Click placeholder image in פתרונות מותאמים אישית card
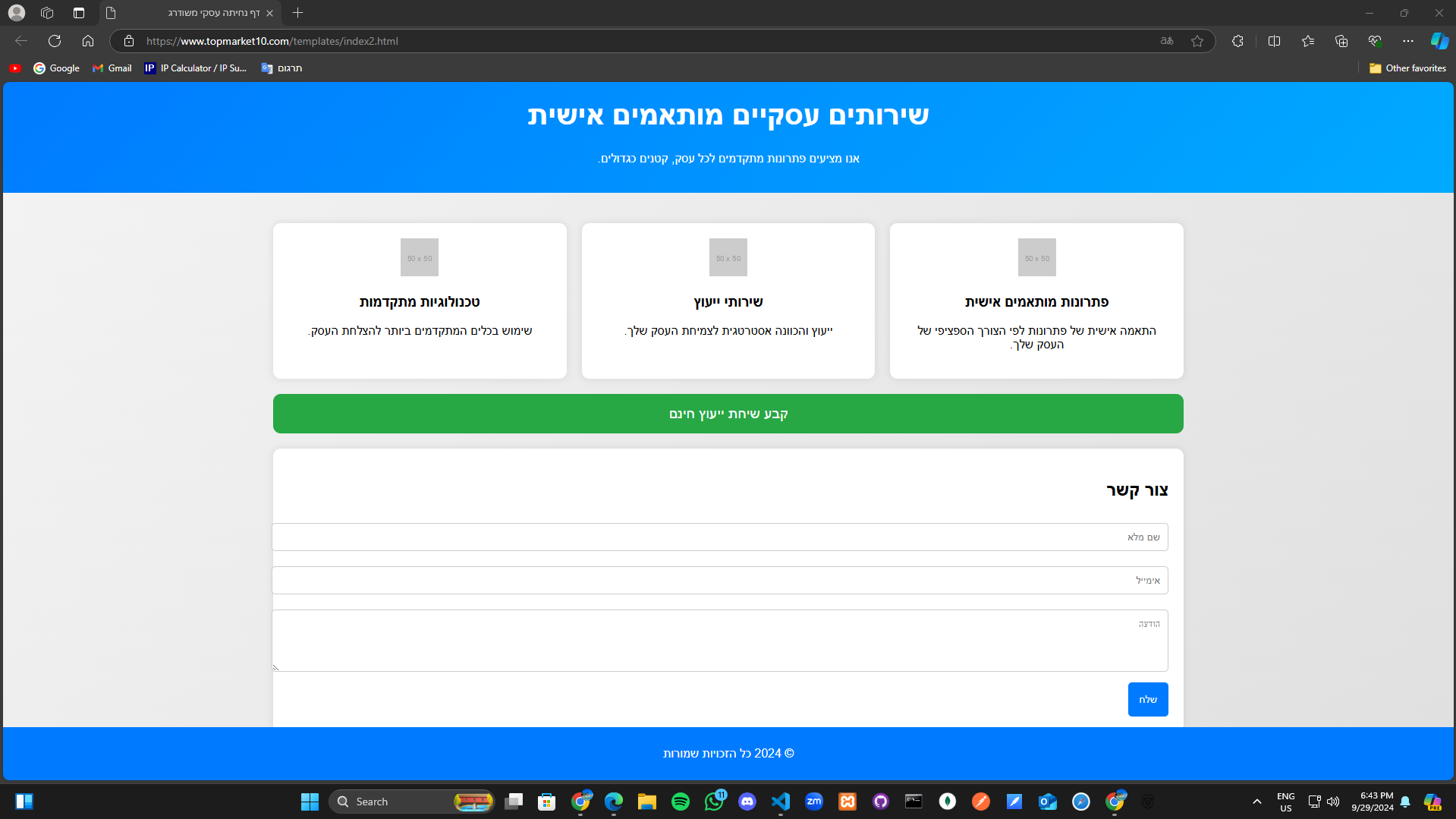 1036,257
